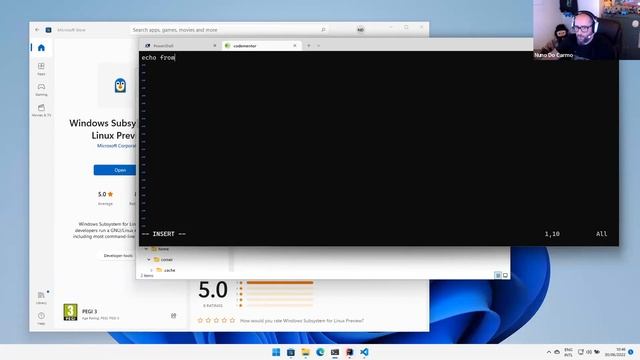Go to Home in Microsoft Store sidebar
Screen dimensions: 640x360
pos(41,48)
